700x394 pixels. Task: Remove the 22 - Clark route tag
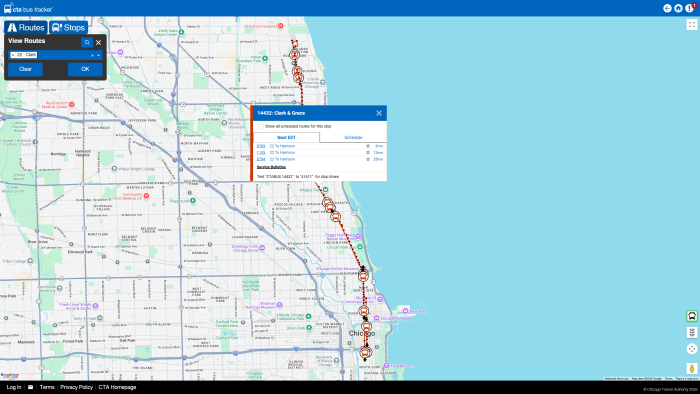coord(13,55)
